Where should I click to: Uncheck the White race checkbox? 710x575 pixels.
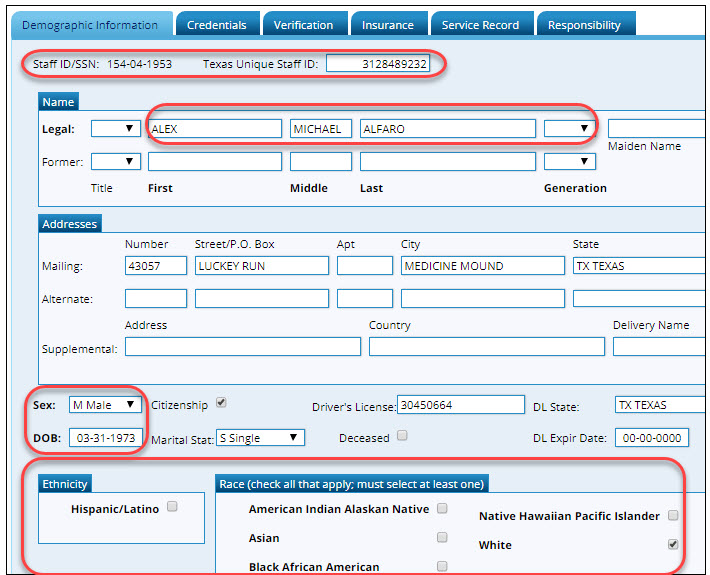point(673,544)
